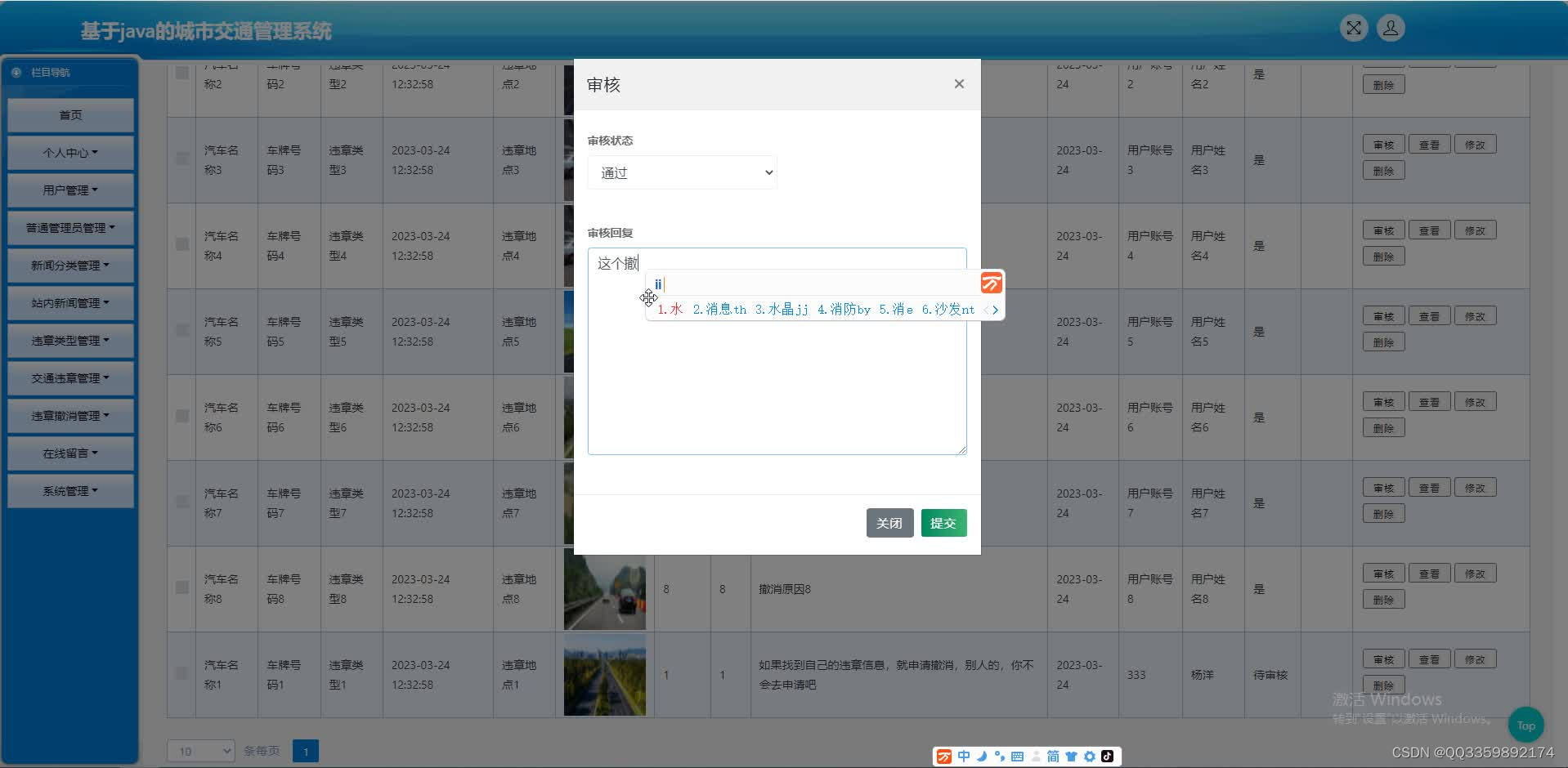This screenshot has width=1568, height=768.
Task: Expand the 违章类型管理 sidebar menu
Action: (70, 341)
